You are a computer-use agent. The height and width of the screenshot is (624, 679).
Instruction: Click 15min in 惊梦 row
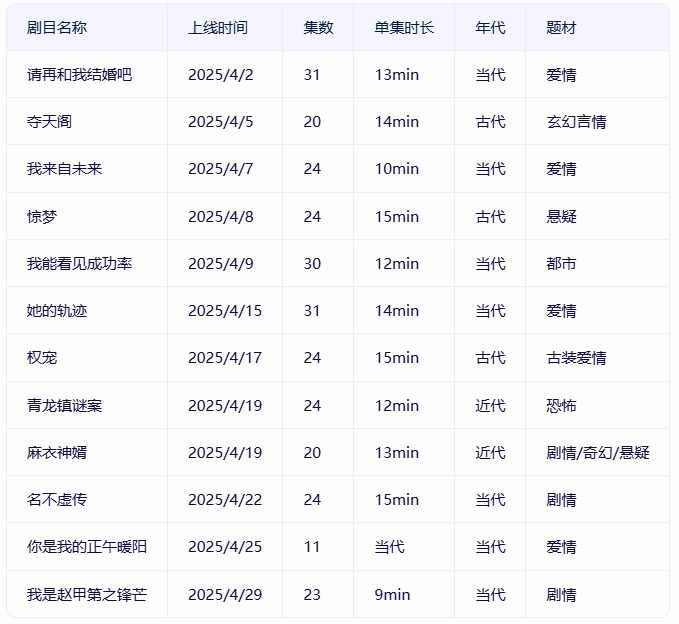point(397,216)
